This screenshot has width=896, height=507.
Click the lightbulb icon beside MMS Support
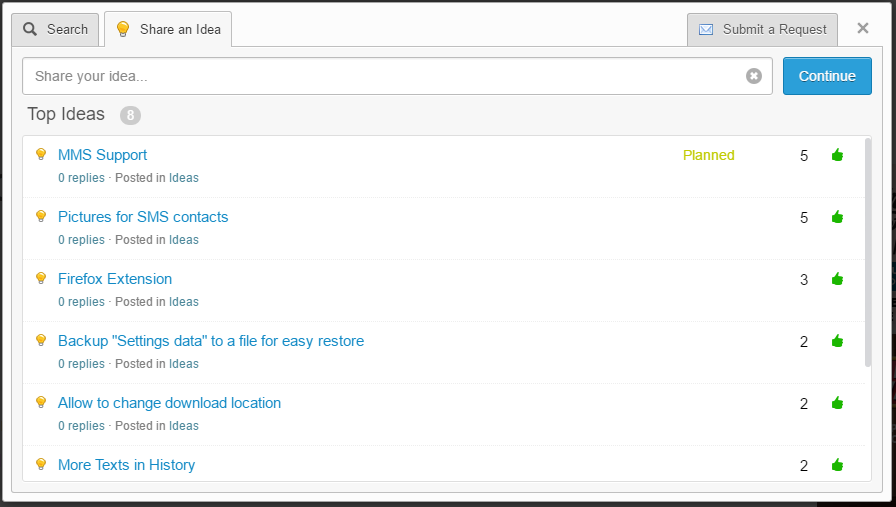pos(41,154)
